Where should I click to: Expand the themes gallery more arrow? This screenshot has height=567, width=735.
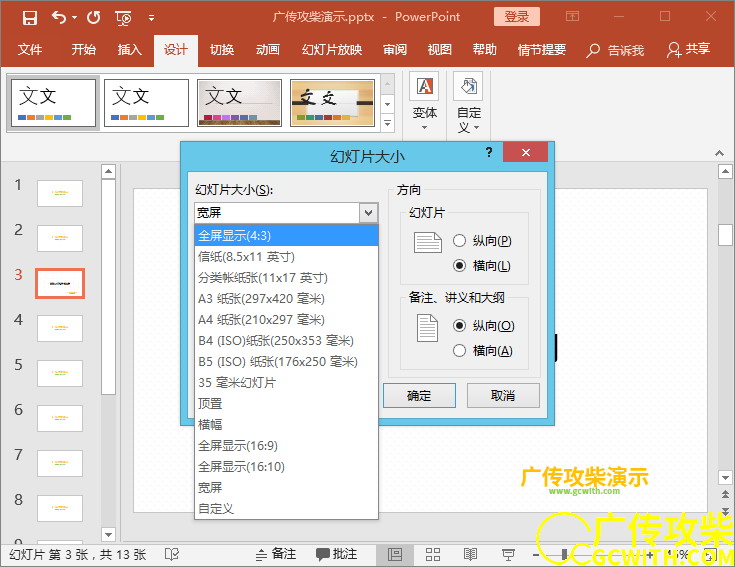pyautogui.click(x=387, y=123)
